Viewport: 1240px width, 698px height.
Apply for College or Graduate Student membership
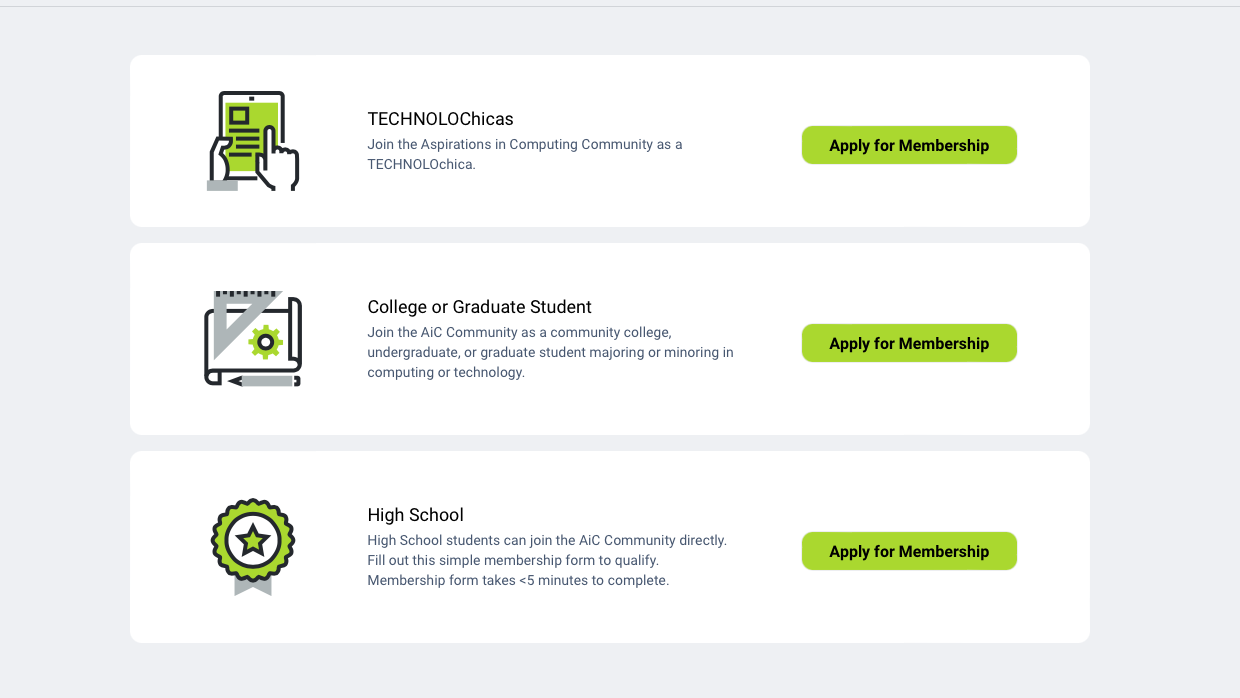point(909,343)
